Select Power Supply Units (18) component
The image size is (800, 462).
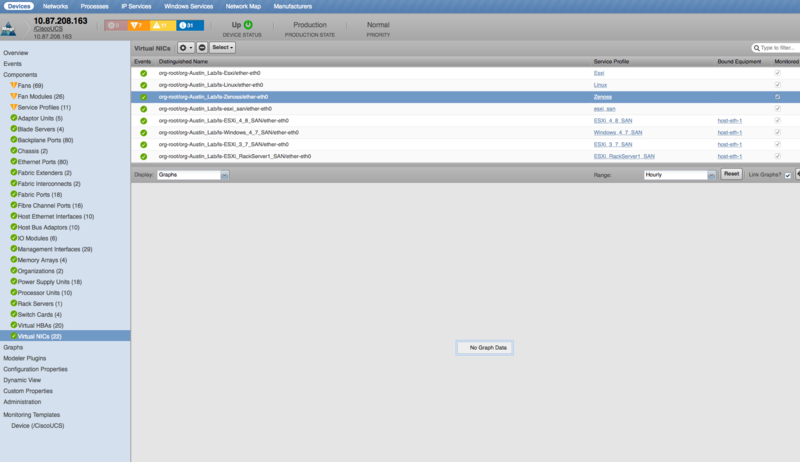tap(49, 281)
